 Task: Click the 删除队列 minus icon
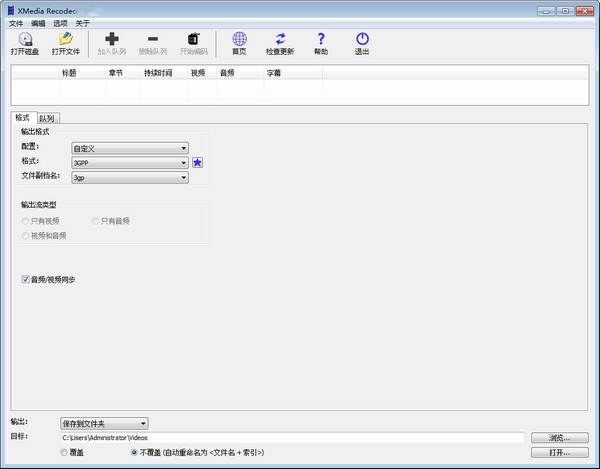tap(153, 39)
